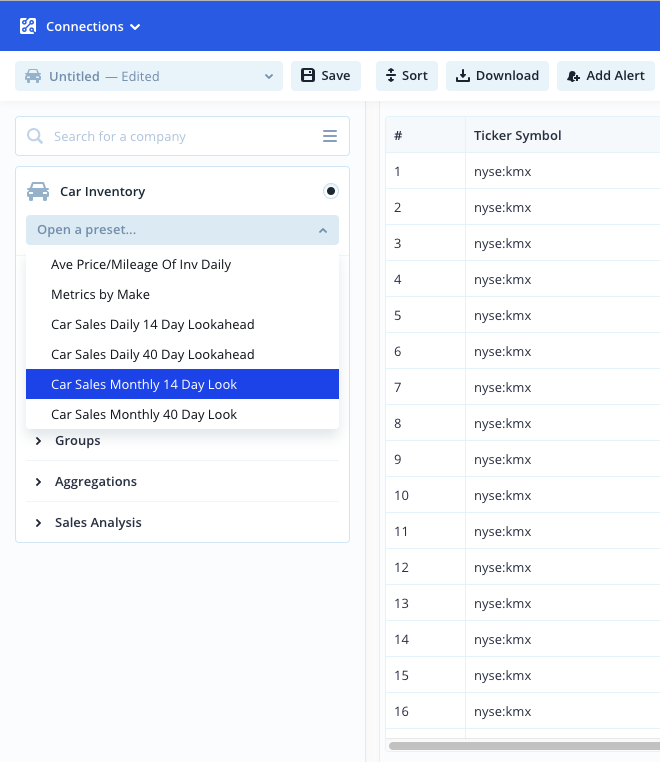
Task: Click the floppy disk Save icon
Action: click(308, 75)
